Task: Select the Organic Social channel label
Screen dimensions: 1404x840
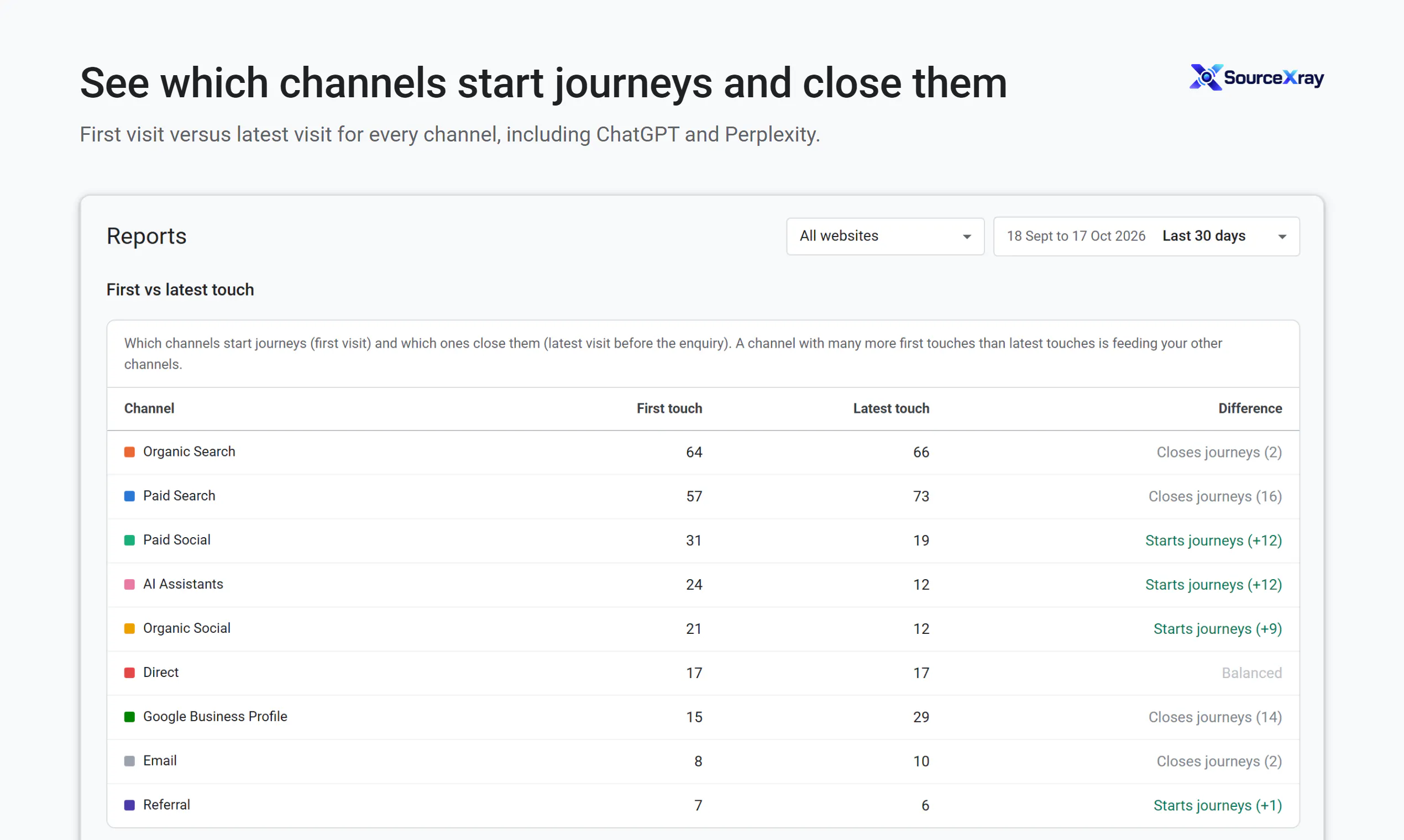Action: pyautogui.click(x=187, y=628)
